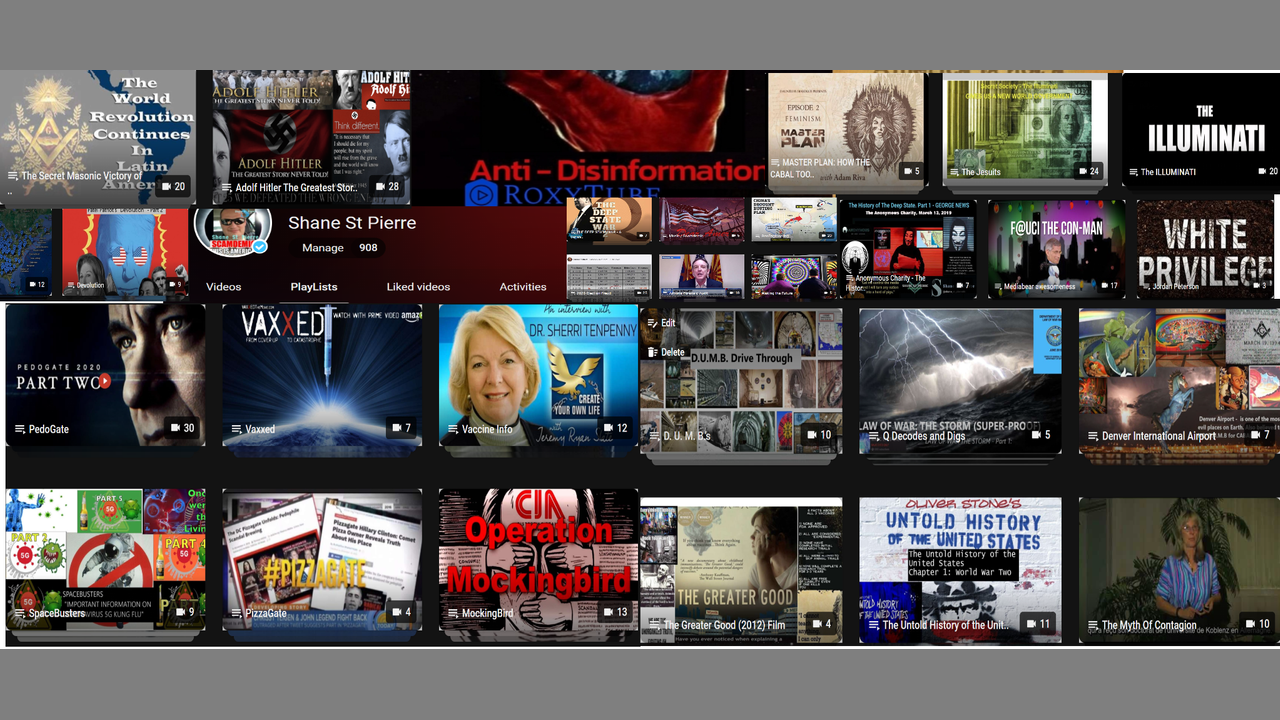The width and height of the screenshot is (1280, 720).
Task: Select the Activities tab
Action: click(x=522, y=287)
